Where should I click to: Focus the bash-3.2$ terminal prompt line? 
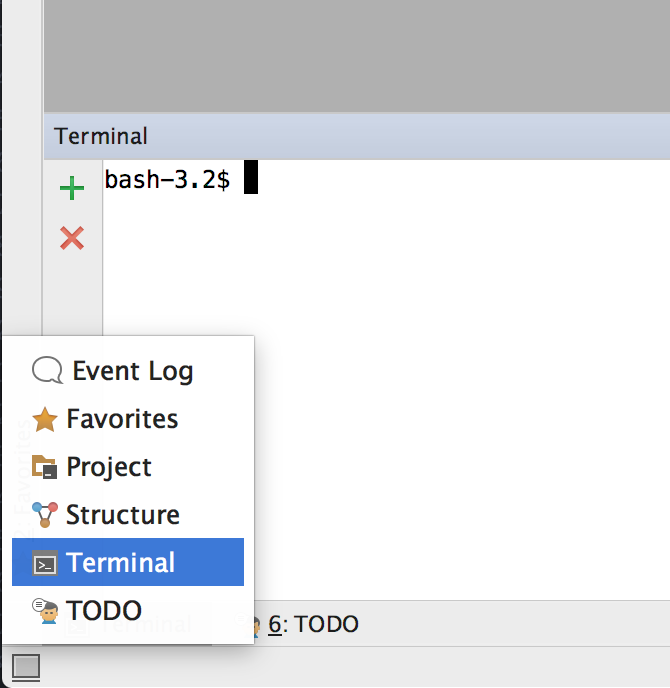(181, 179)
